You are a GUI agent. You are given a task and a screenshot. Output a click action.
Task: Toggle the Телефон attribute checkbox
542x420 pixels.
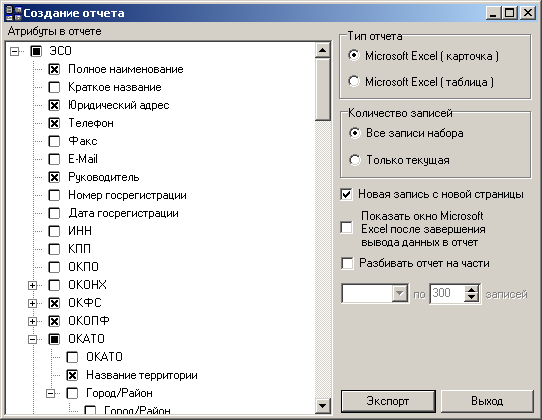(54, 123)
